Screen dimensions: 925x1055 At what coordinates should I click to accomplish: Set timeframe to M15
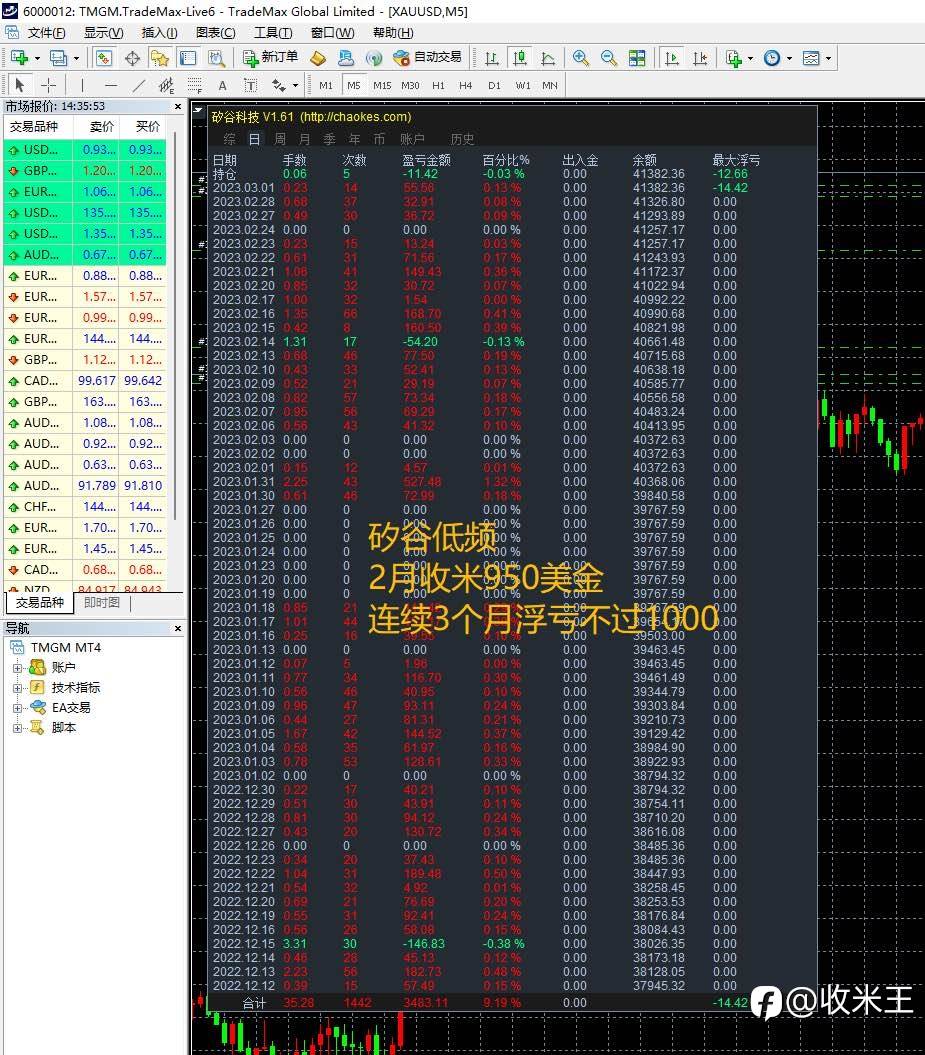(x=381, y=85)
